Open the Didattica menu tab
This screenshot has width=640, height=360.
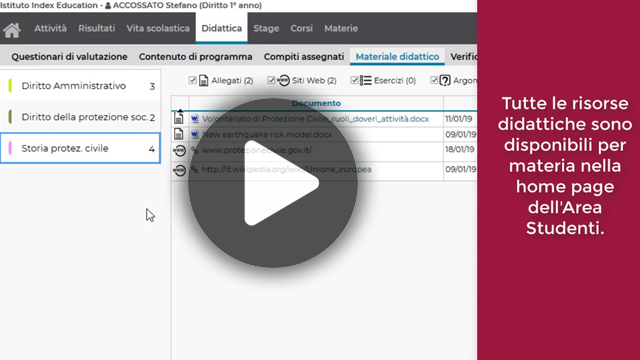222,28
